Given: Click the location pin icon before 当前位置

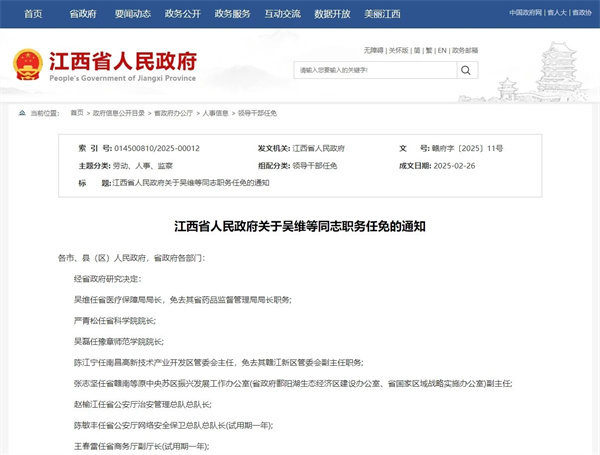Looking at the screenshot, I should (x=22, y=113).
